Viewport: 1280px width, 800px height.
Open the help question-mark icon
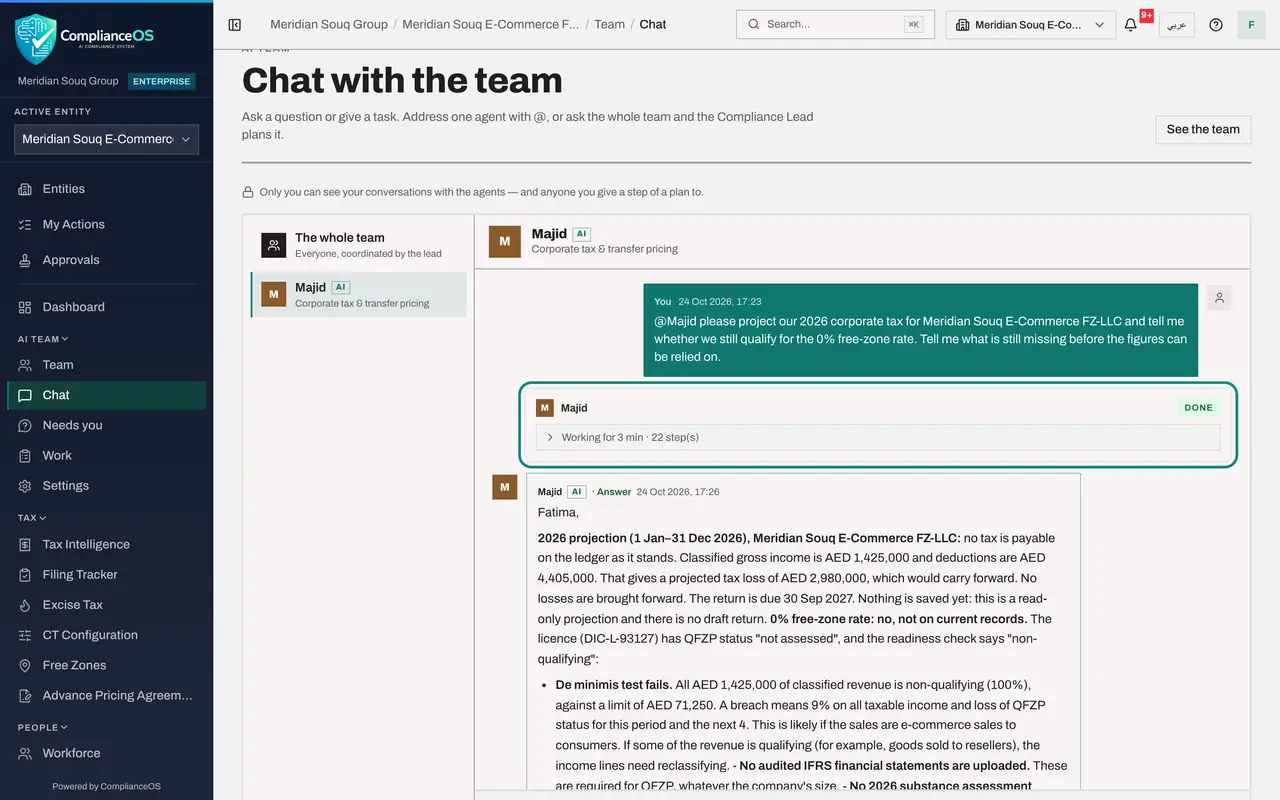pyautogui.click(x=1216, y=25)
